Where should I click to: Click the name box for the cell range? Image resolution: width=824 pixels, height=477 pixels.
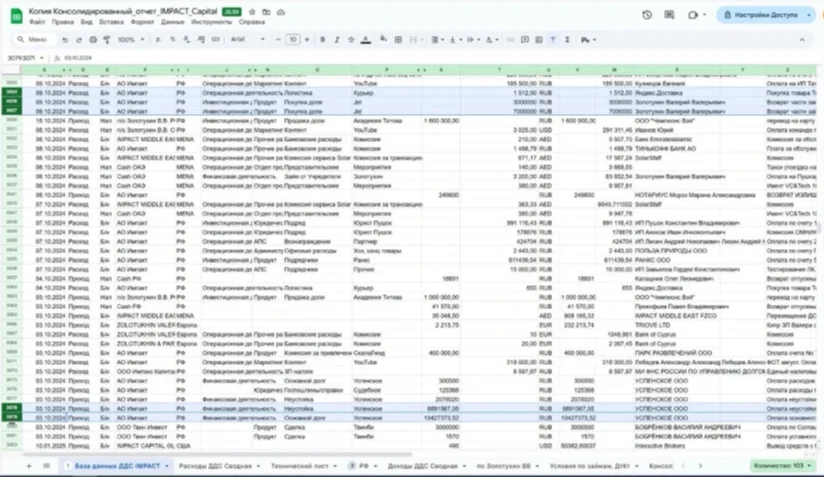(25, 58)
